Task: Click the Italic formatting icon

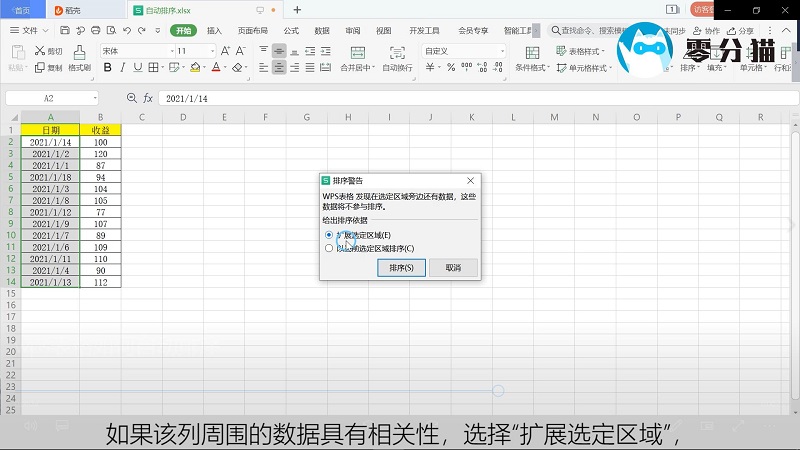Action: [122, 68]
